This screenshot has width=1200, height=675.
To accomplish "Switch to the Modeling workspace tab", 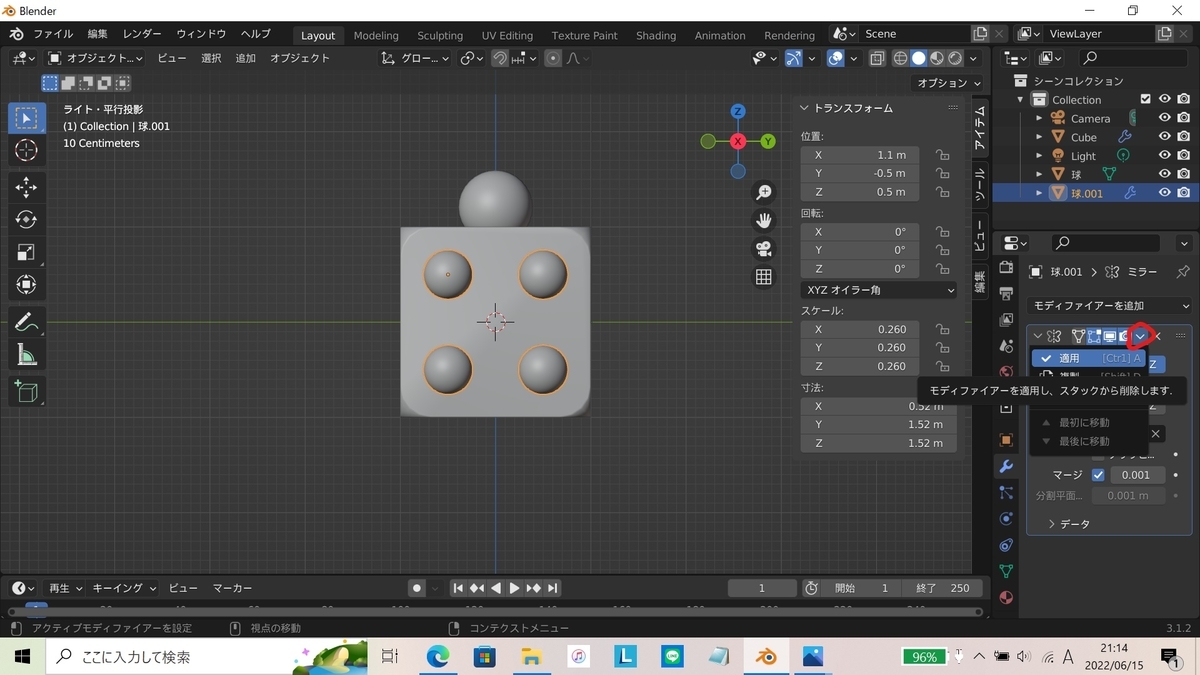I will point(376,35).
